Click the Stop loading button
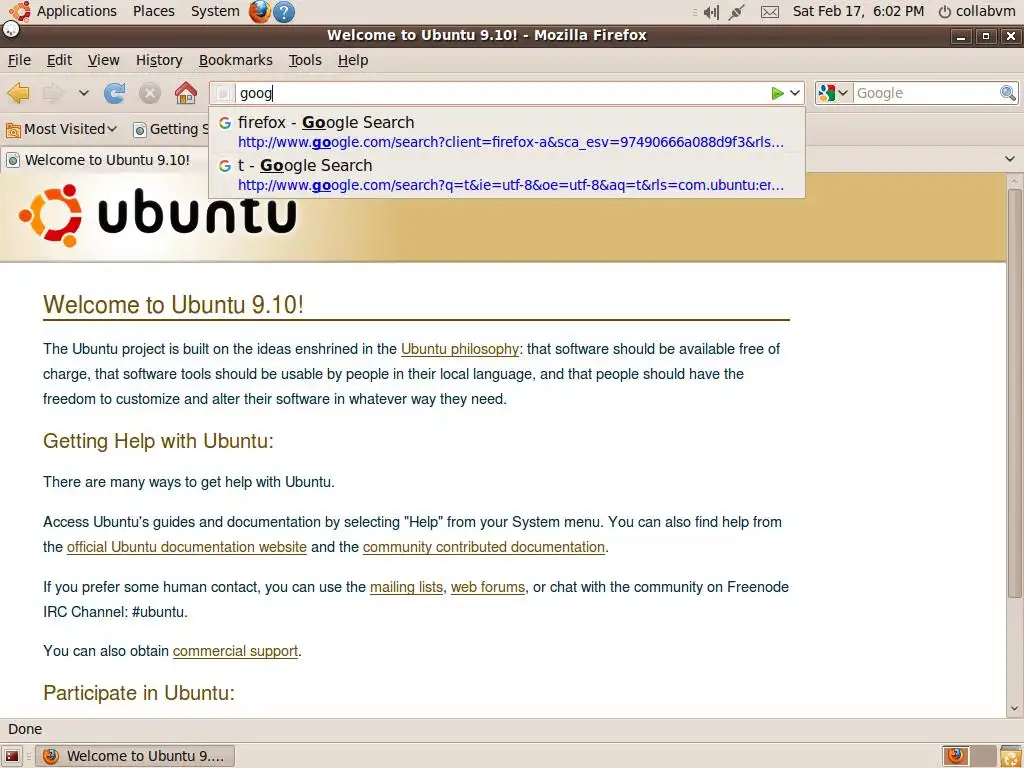1024x768 pixels. click(150, 93)
